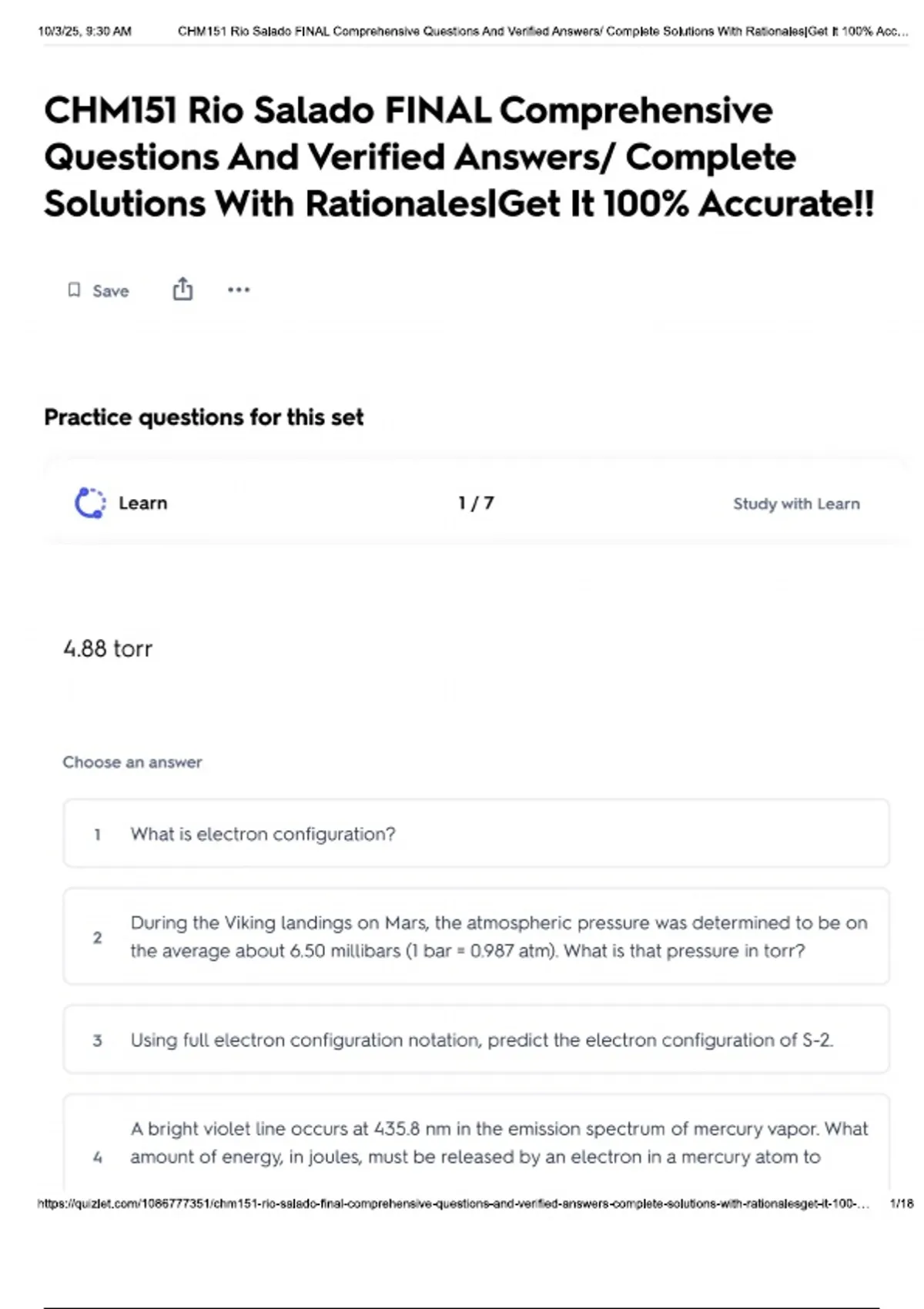The width and height of the screenshot is (924, 1309).
Task: Click the number 1 badge of first answer
Action: [x=97, y=834]
